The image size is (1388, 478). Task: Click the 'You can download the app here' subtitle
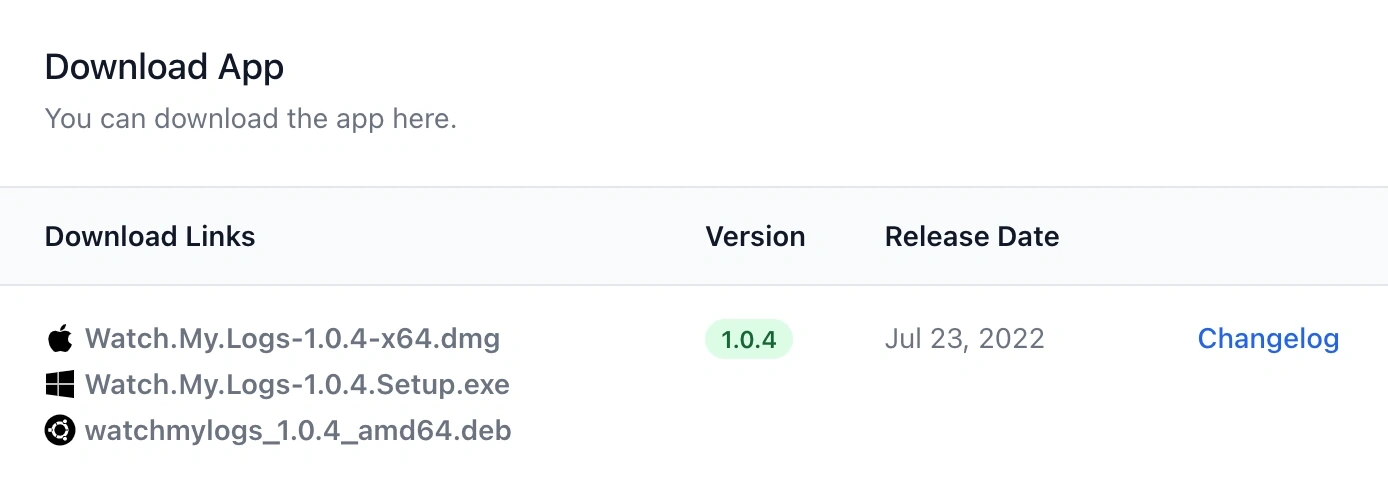[x=250, y=118]
